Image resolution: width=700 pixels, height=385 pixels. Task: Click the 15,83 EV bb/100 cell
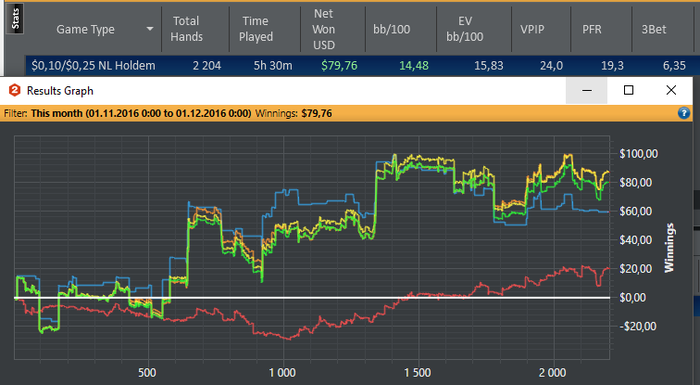click(x=488, y=66)
